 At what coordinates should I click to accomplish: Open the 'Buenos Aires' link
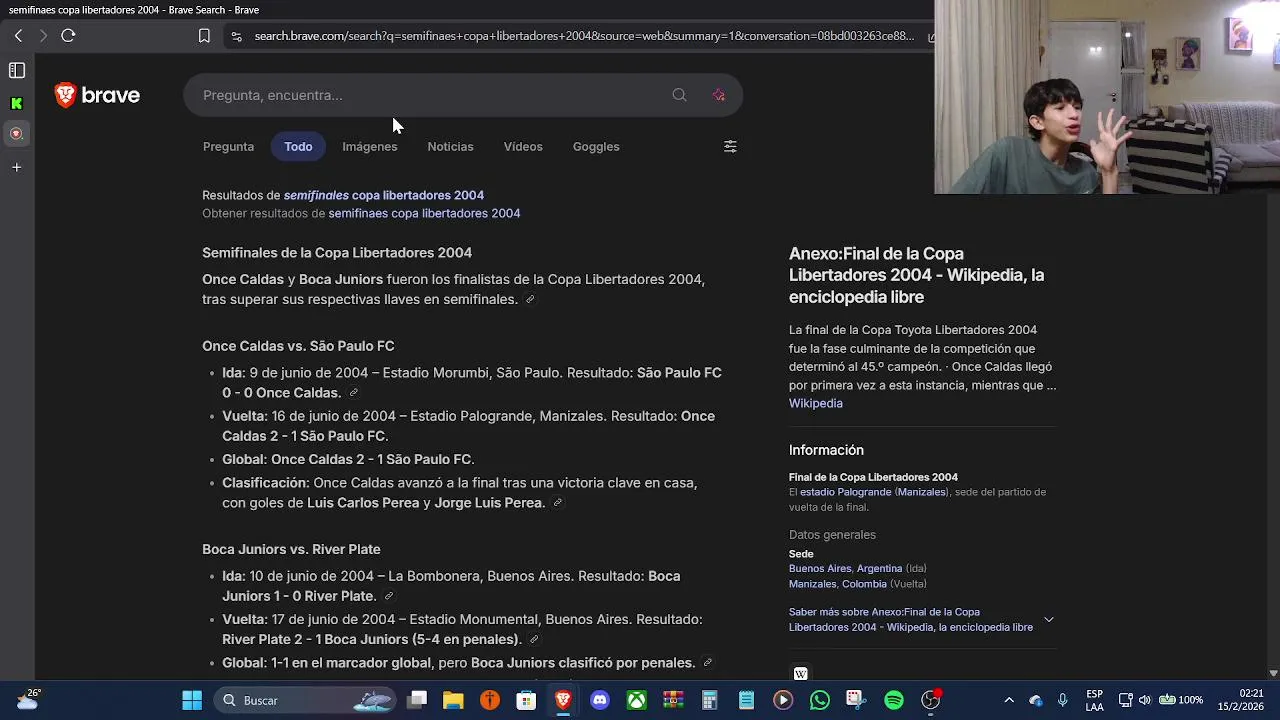pyautogui.click(x=819, y=568)
